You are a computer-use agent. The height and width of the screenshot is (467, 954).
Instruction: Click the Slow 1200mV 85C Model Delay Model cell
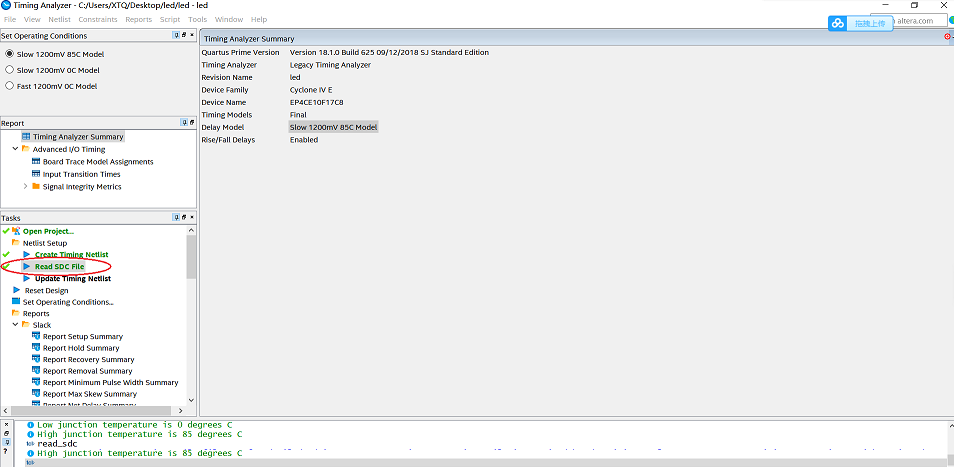tap(333, 127)
